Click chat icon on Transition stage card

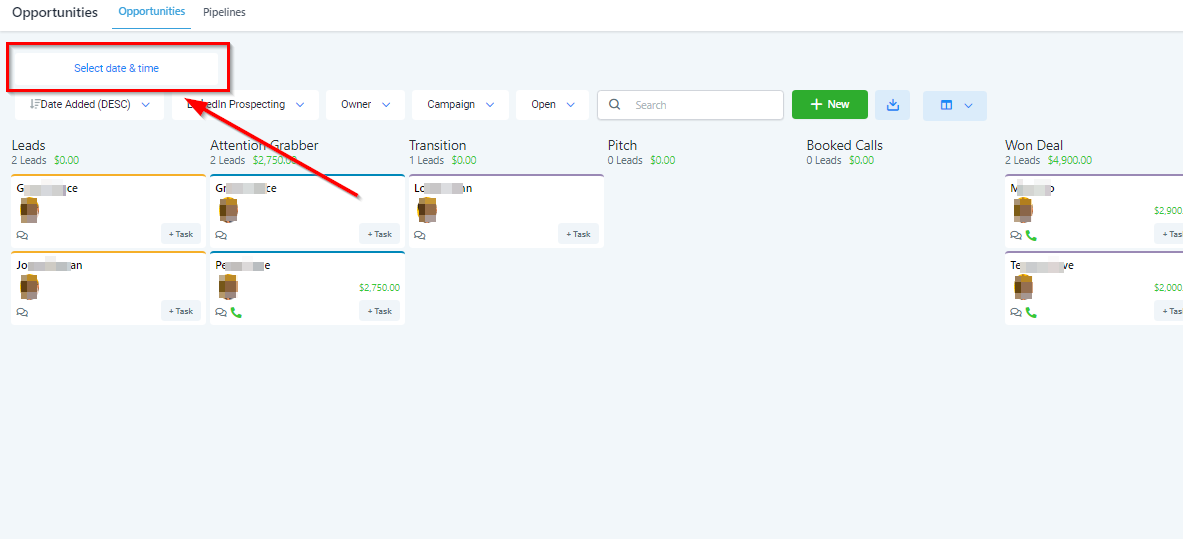pyautogui.click(x=419, y=235)
